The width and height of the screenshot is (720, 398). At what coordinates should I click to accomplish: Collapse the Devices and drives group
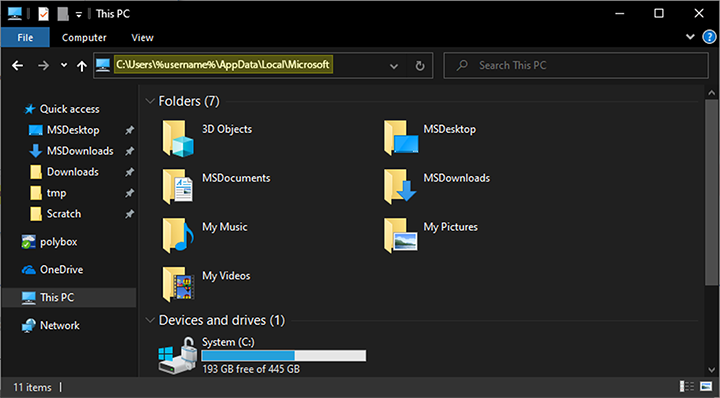tap(150, 320)
